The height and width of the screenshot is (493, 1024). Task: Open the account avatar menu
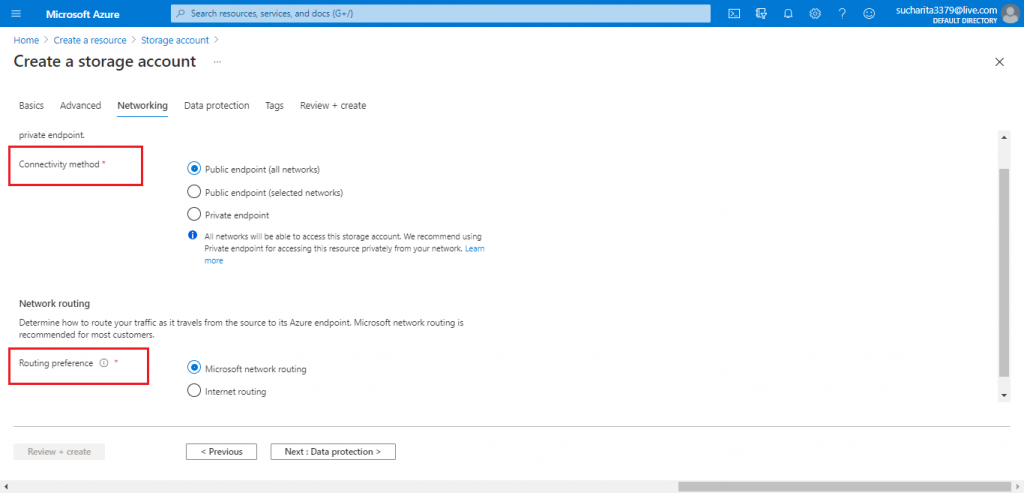pos(1010,14)
